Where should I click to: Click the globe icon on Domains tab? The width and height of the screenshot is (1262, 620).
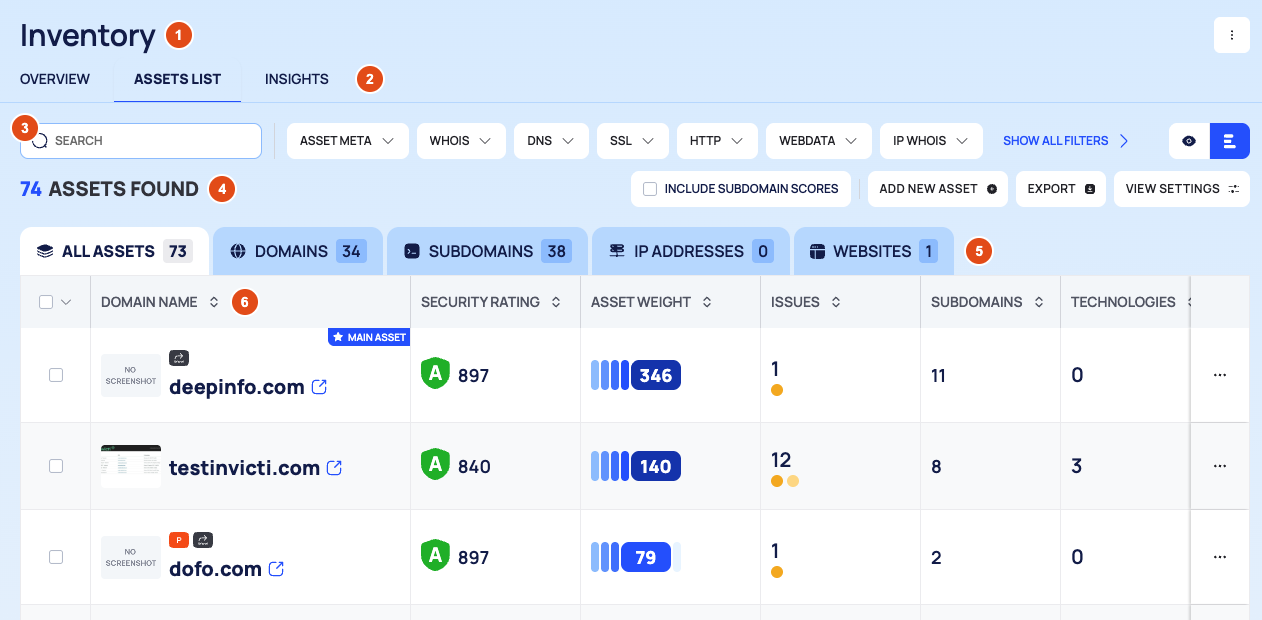(x=237, y=251)
